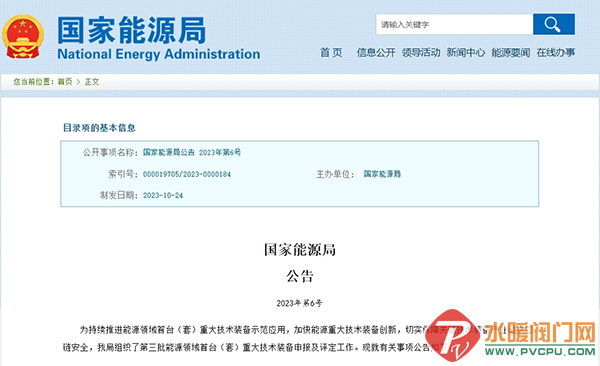This screenshot has width=600, height=366.
Task: Click the 主办单位 value 国家能源局
Action: coord(382,174)
